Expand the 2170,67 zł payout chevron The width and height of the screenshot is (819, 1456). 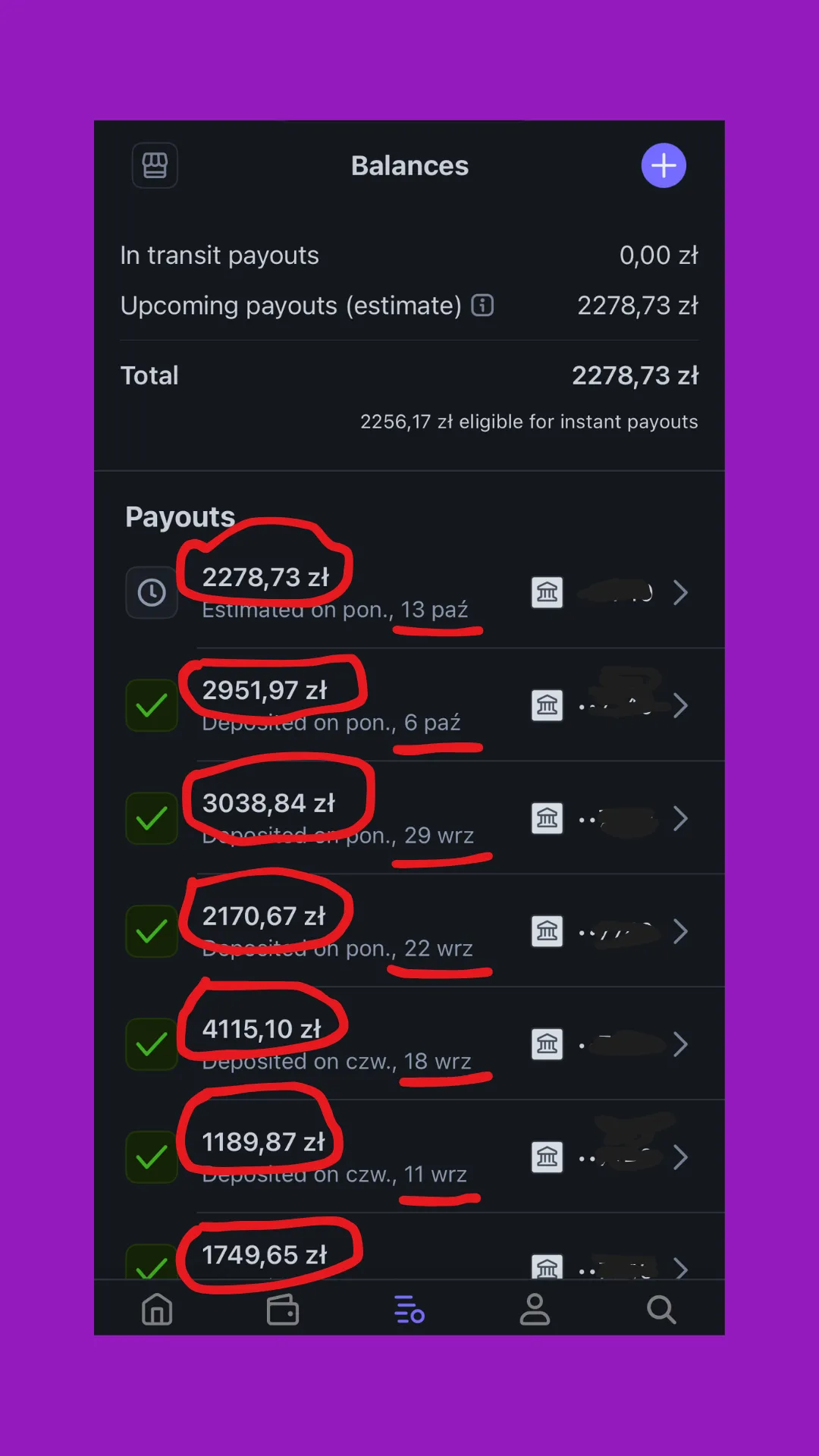point(680,931)
